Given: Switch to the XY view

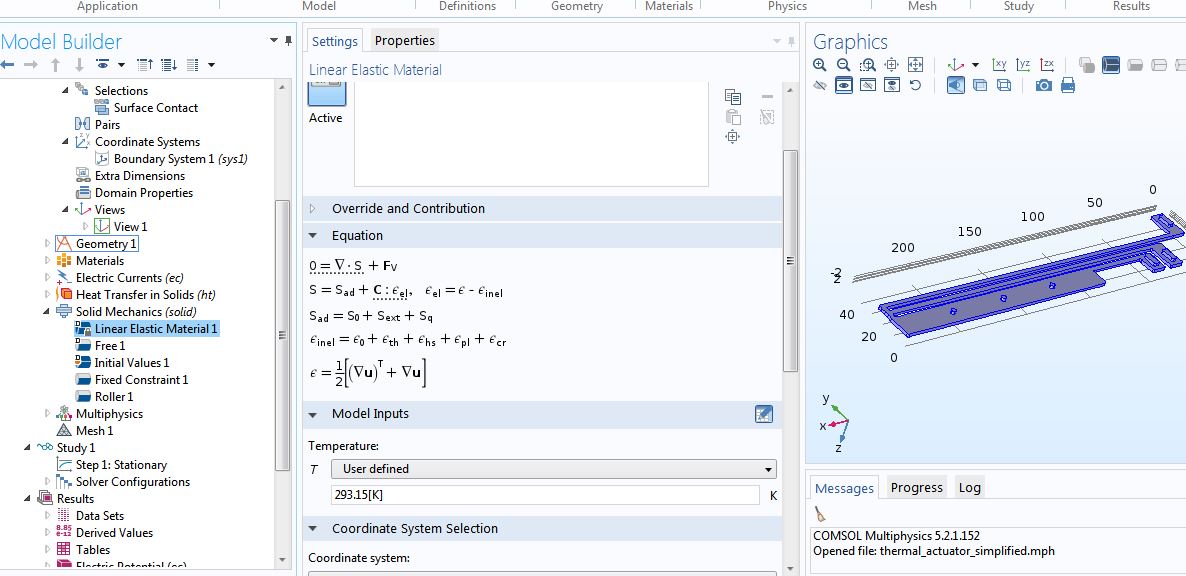Looking at the screenshot, I should 999,65.
